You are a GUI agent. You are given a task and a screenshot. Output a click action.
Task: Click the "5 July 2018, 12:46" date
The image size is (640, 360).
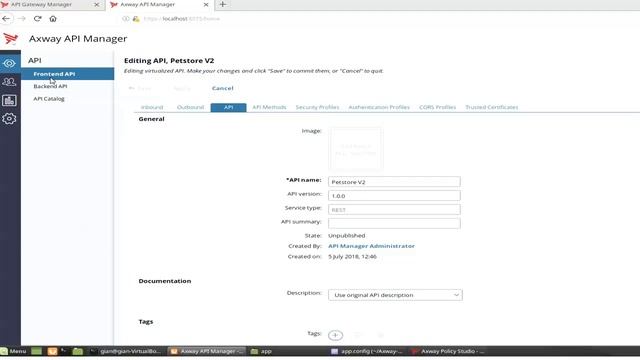[352, 257]
